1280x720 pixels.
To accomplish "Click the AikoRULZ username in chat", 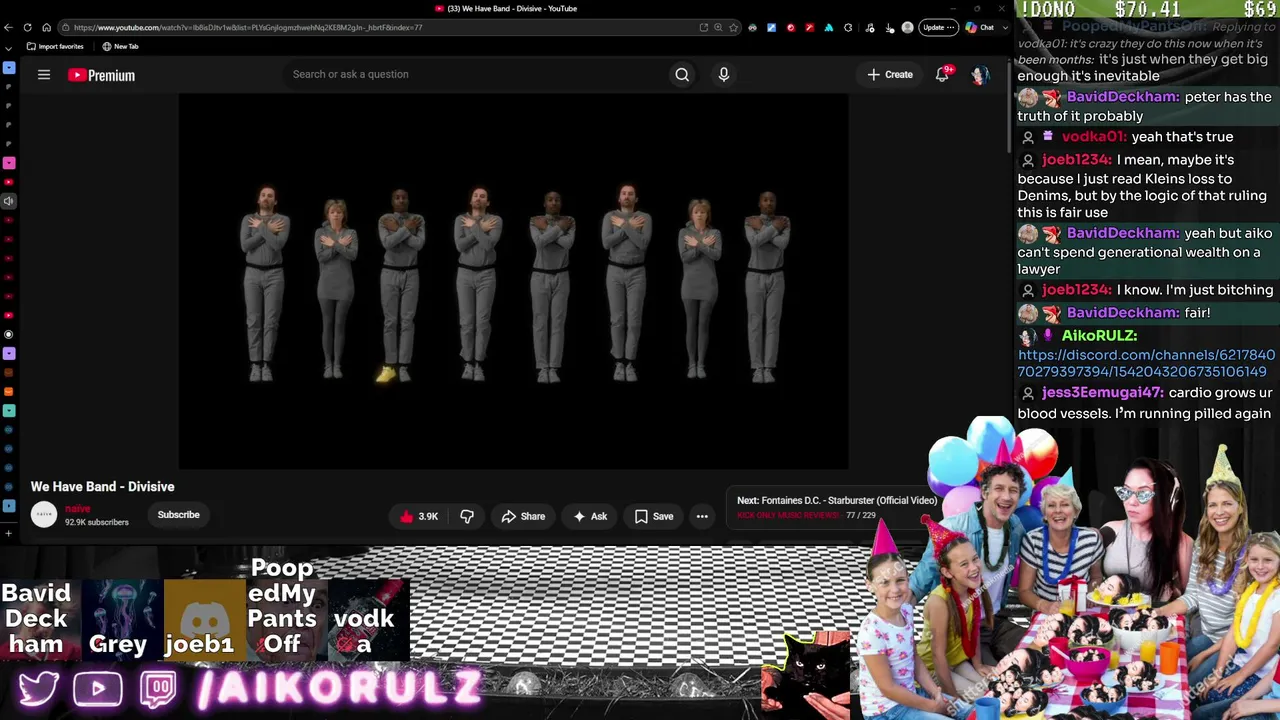I will click(x=1099, y=336).
